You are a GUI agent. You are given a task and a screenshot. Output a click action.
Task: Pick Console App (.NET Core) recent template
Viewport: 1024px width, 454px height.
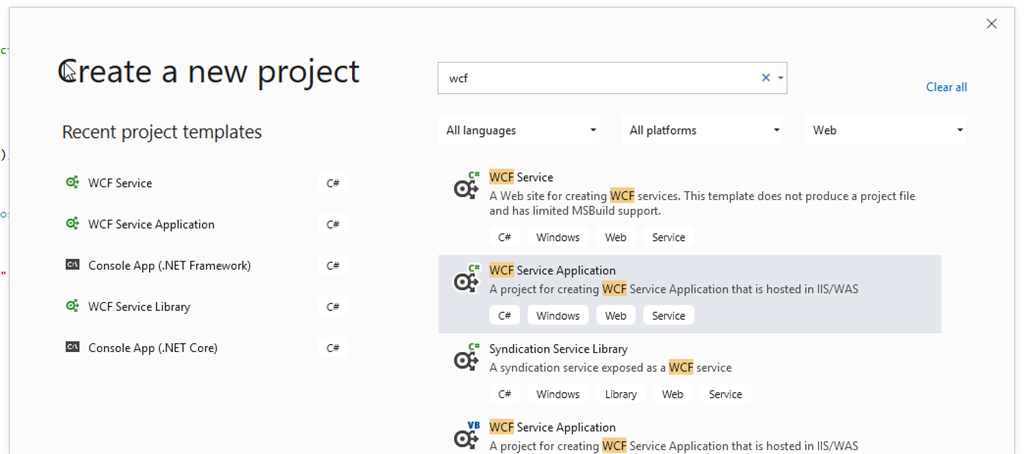coord(152,347)
